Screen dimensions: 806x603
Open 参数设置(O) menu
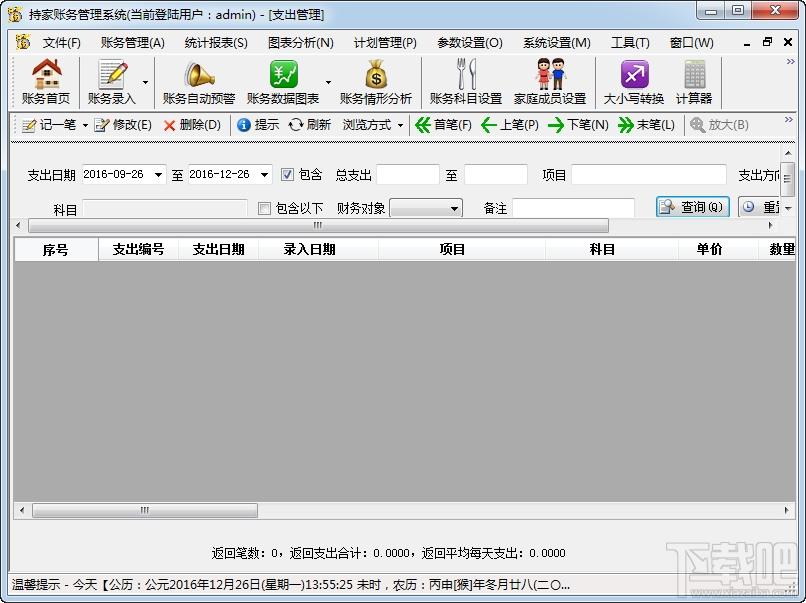(x=470, y=43)
